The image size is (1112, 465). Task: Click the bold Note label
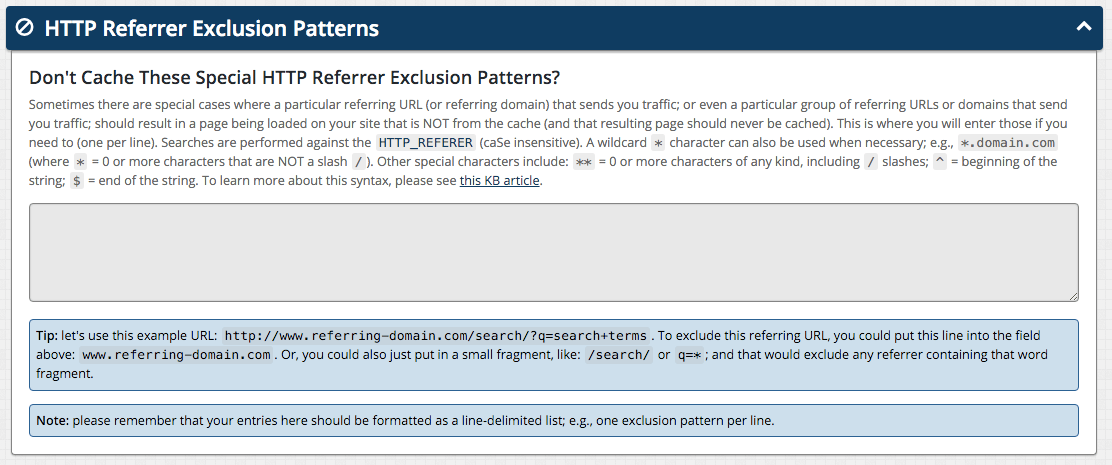[52, 420]
